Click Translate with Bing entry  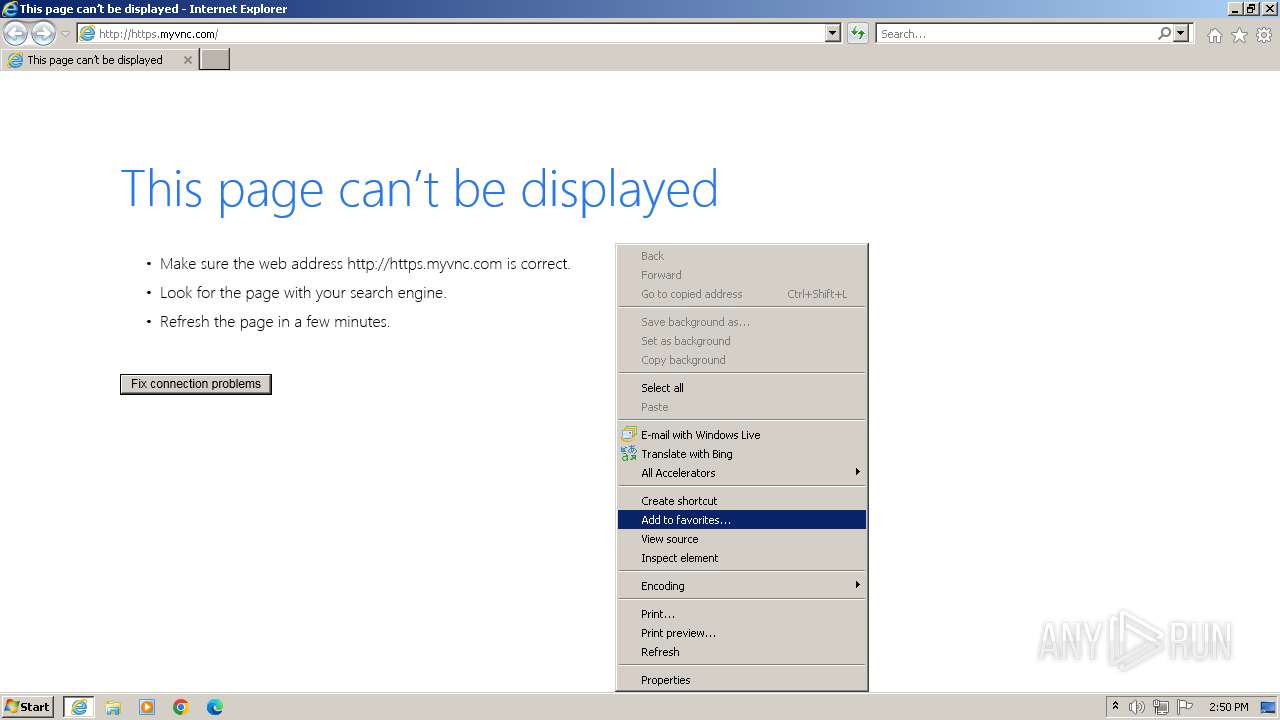coord(742,454)
